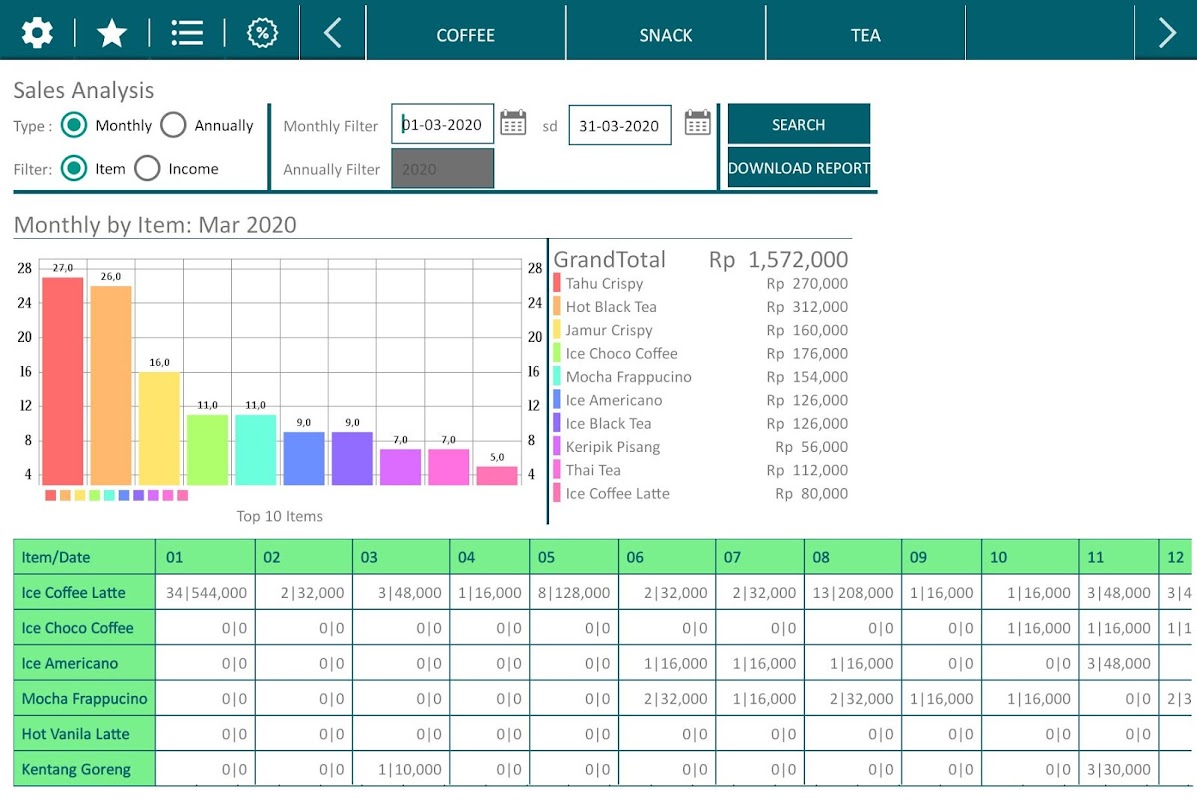Click the start date field 01-03-2020
The image size is (1197, 800).
coord(442,125)
